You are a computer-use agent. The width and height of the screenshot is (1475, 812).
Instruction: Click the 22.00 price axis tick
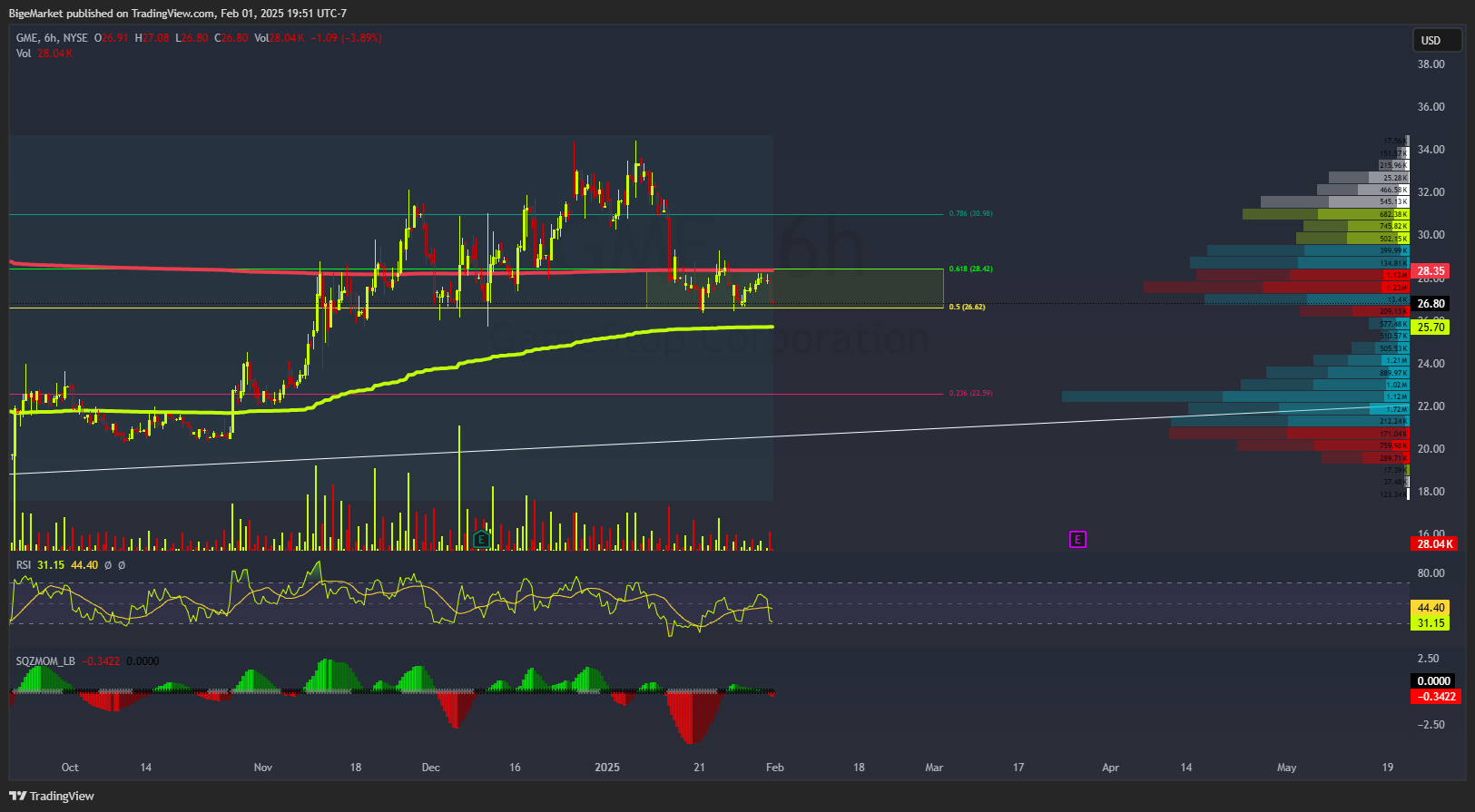[x=1431, y=406]
